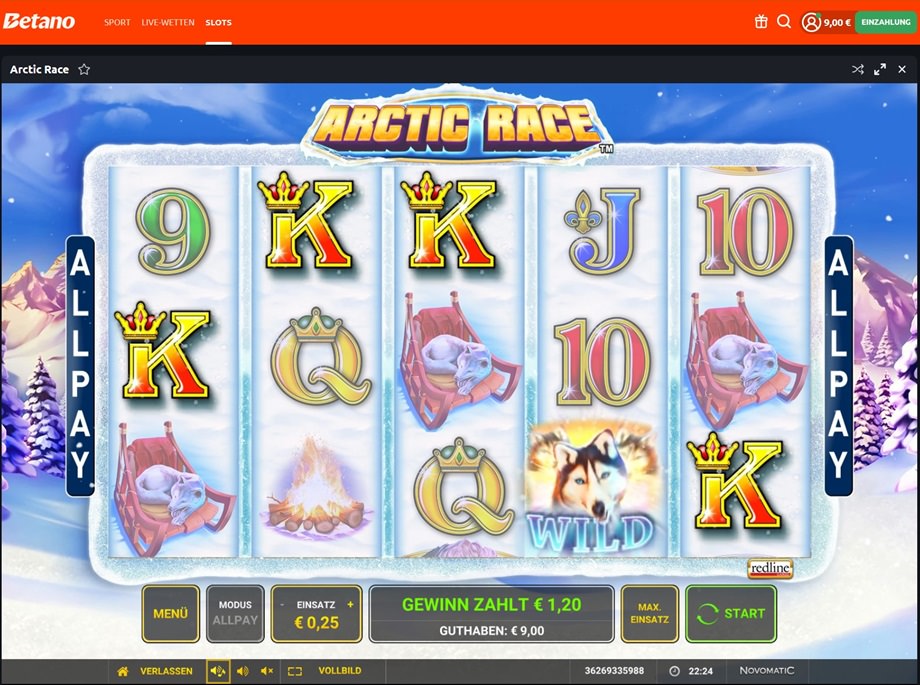The height and width of the screenshot is (685, 920).
Task: Switch to the Sport tab
Action: (117, 22)
